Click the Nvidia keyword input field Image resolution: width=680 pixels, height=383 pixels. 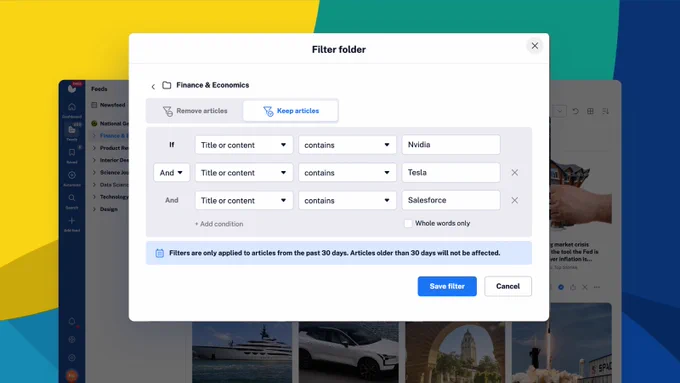tap(451, 144)
